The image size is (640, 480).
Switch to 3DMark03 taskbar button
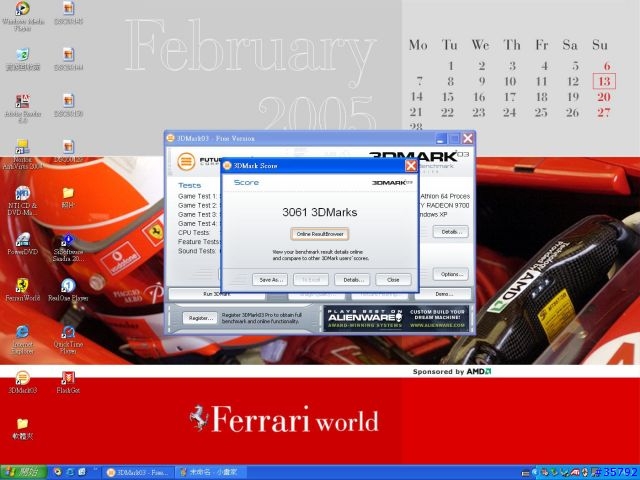tap(138, 473)
